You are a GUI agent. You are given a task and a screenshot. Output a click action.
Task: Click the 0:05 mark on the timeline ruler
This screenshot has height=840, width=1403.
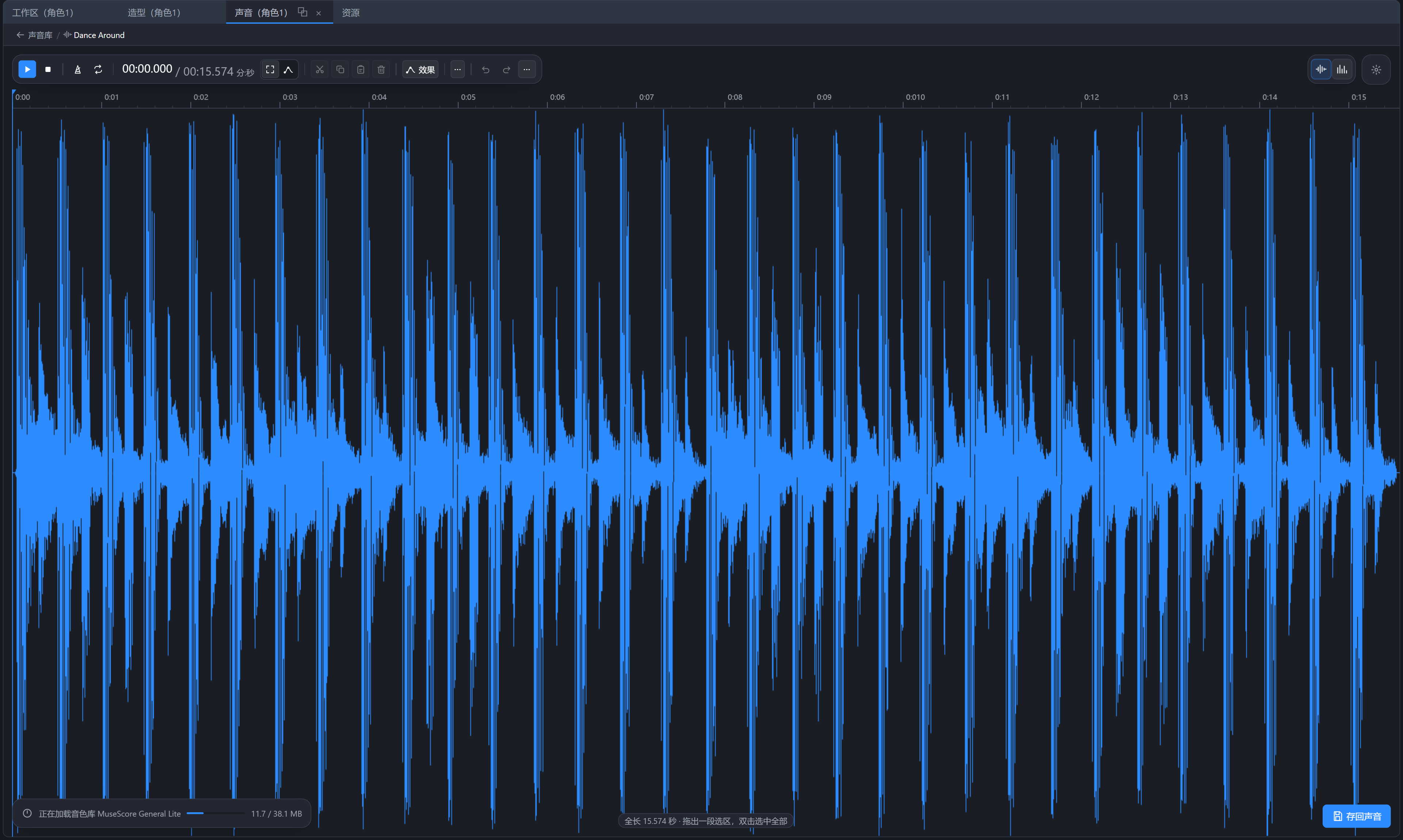click(x=468, y=97)
